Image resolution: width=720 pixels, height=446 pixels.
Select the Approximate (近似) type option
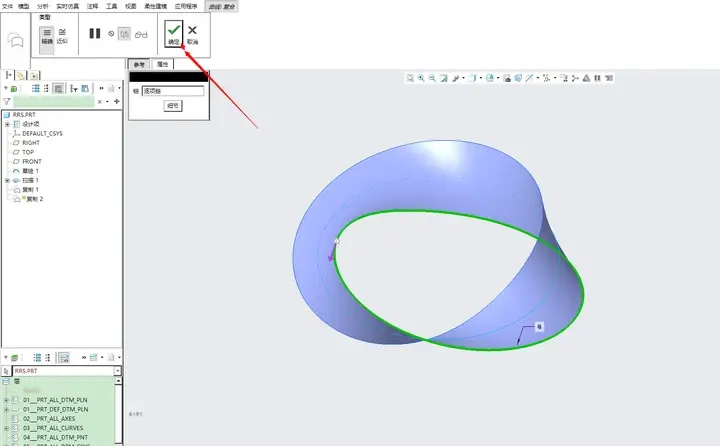[62, 36]
